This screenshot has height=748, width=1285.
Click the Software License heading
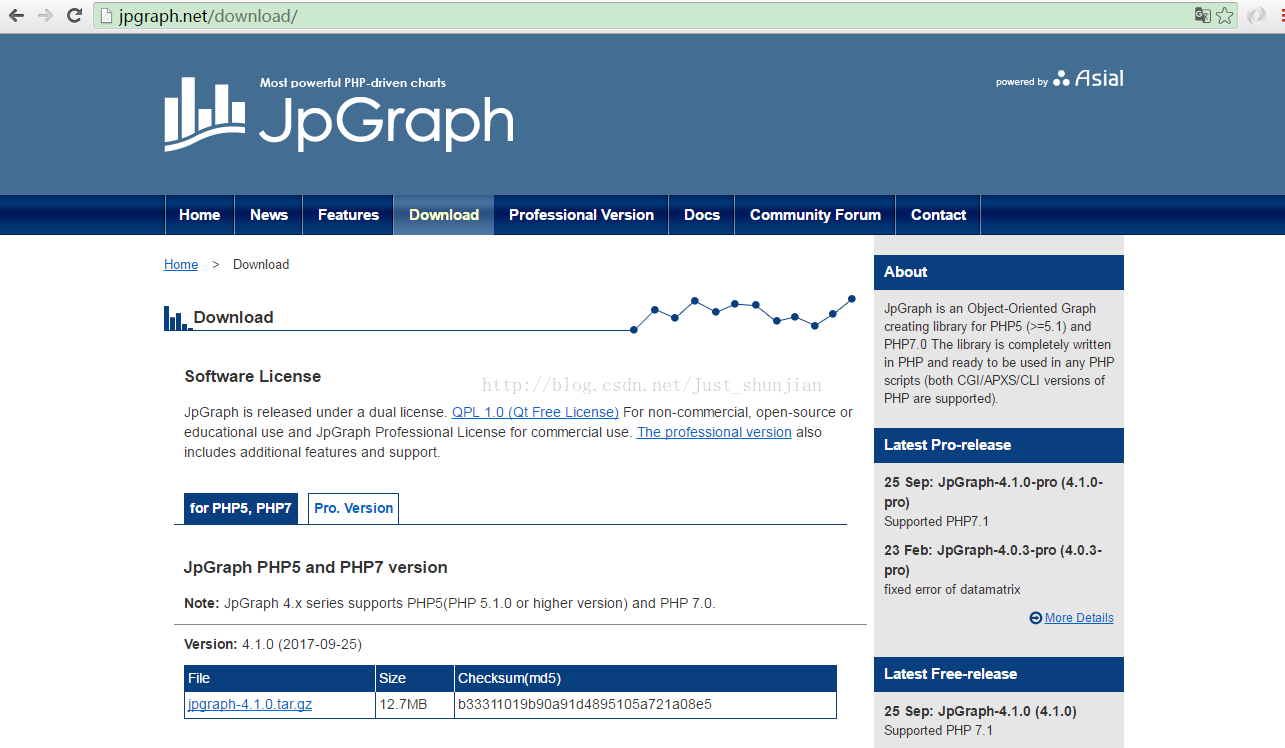coord(253,376)
